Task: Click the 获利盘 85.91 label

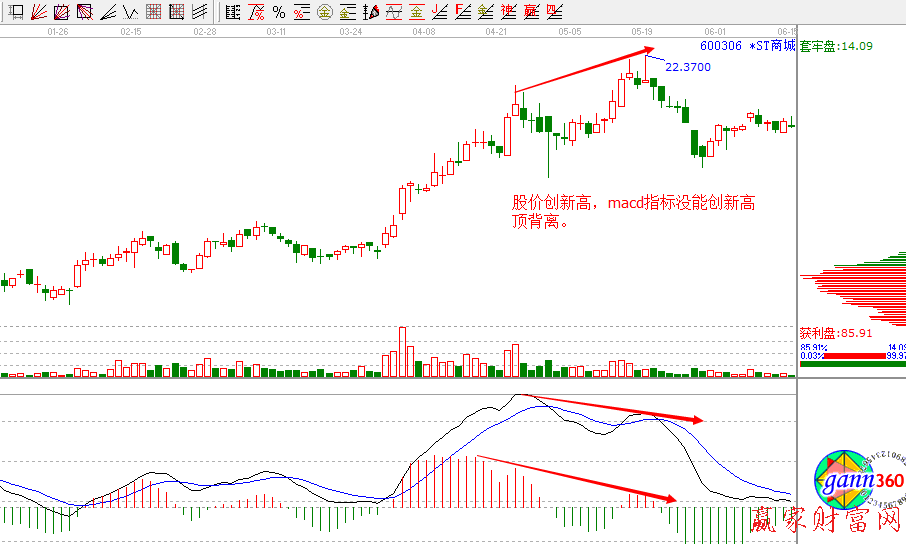Action: pyautogui.click(x=836, y=333)
